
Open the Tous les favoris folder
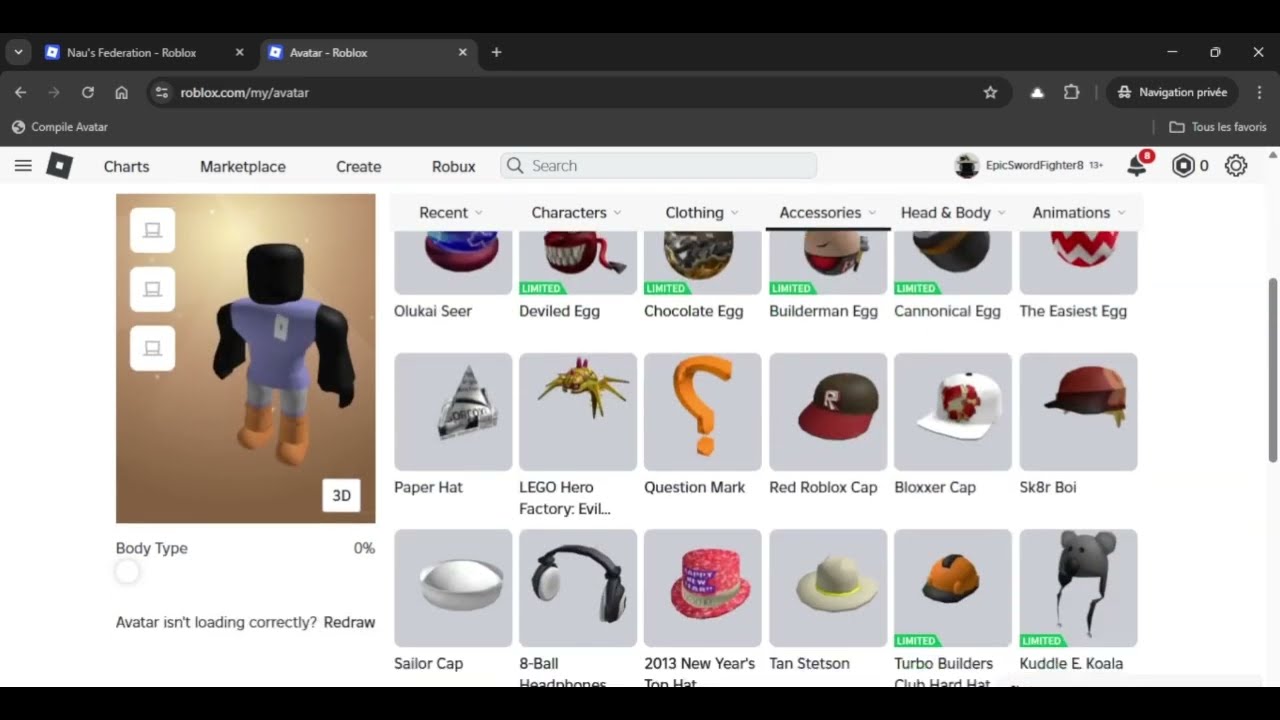point(1217,127)
